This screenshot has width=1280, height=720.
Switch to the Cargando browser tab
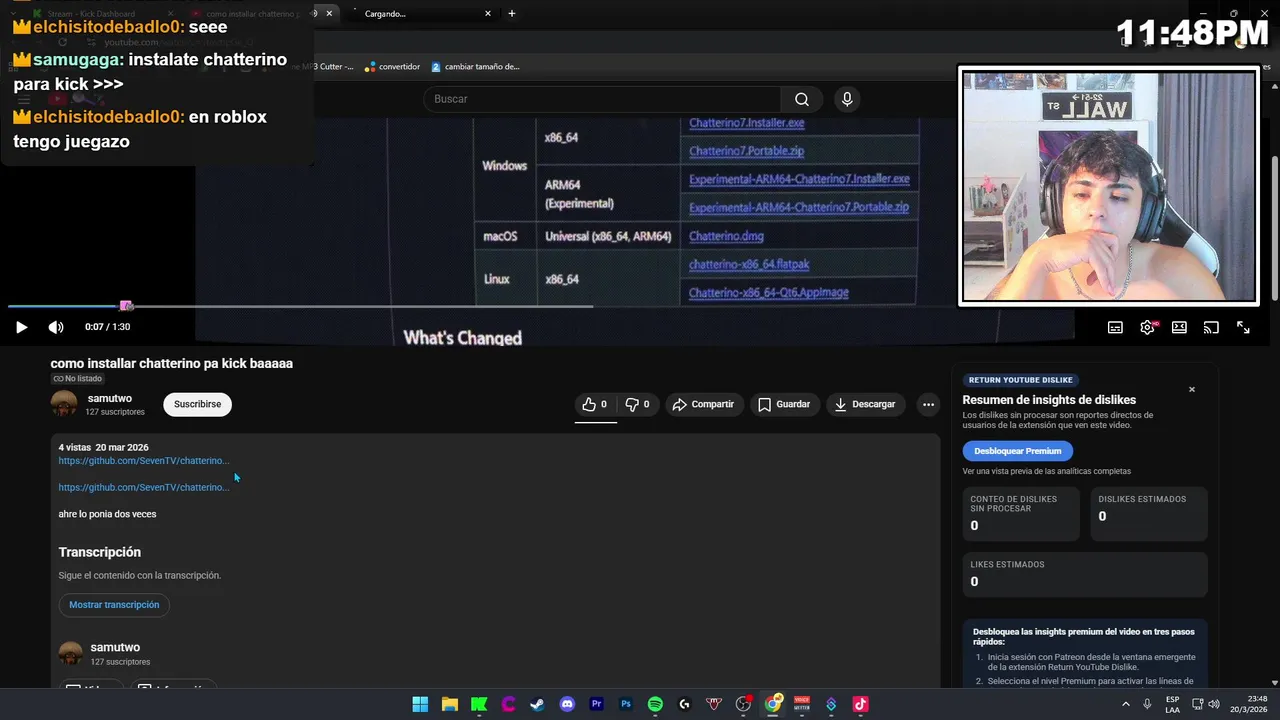pos(420,14)
